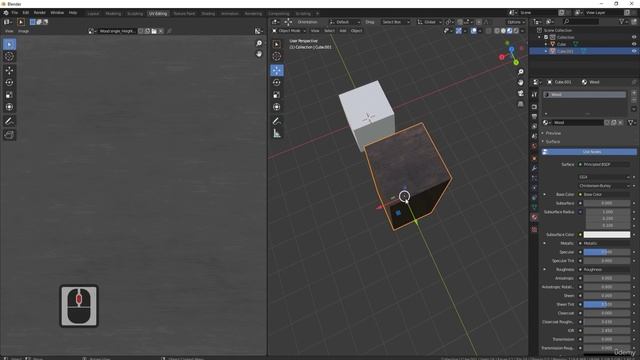Hide Cube object via its eye icon
The width and height of the screenshot is (640, 360).
coord(634,44)
